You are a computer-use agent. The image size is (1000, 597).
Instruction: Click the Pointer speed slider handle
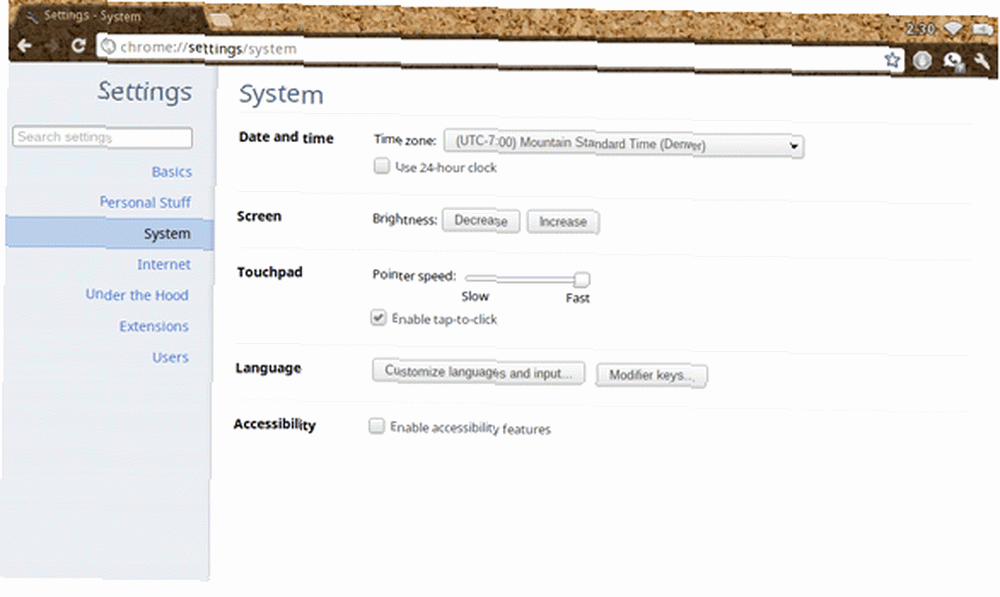pos(581,279)
